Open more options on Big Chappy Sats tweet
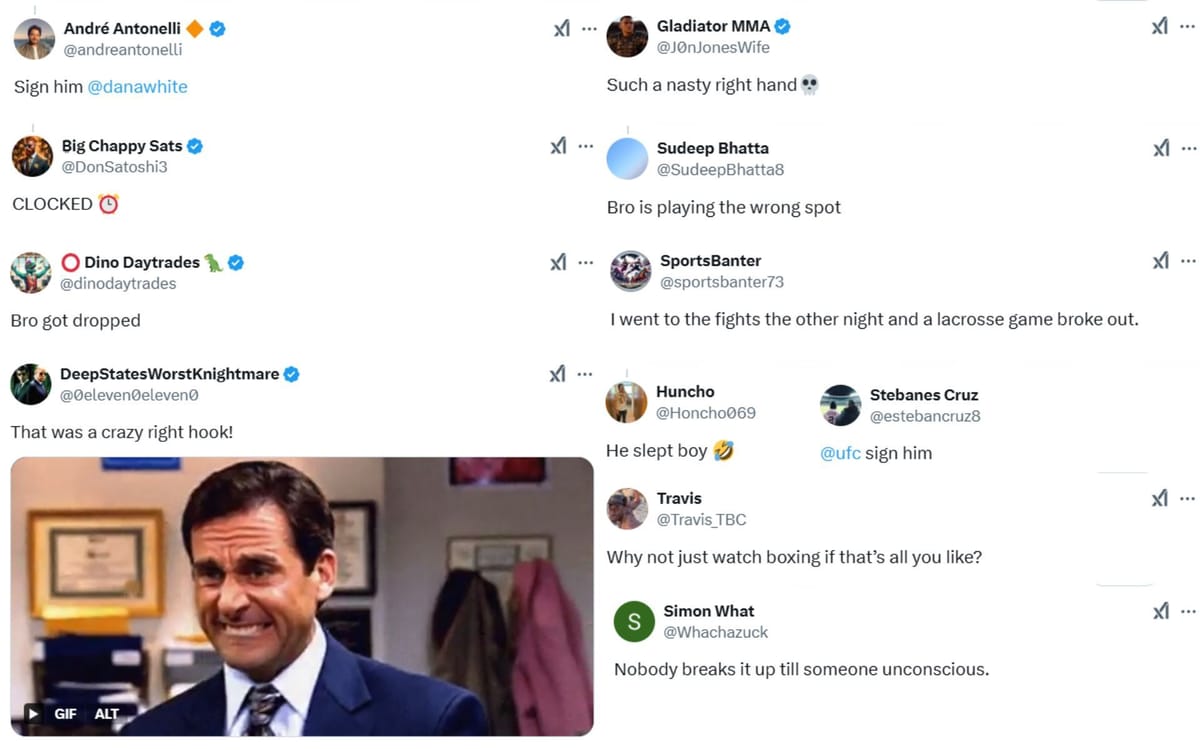1200x750 pixels. coord(586,146)
